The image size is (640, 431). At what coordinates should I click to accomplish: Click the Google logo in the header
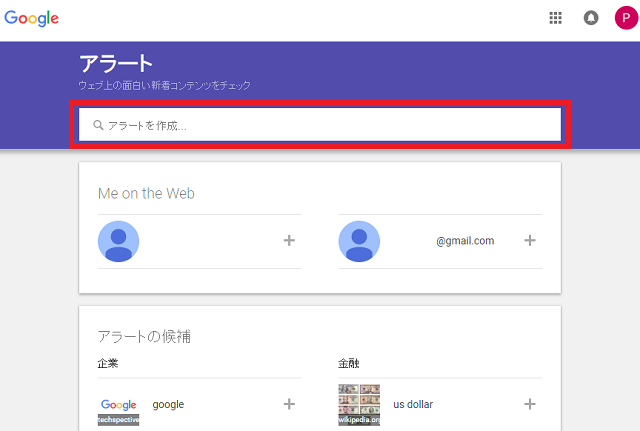[31, 18]
